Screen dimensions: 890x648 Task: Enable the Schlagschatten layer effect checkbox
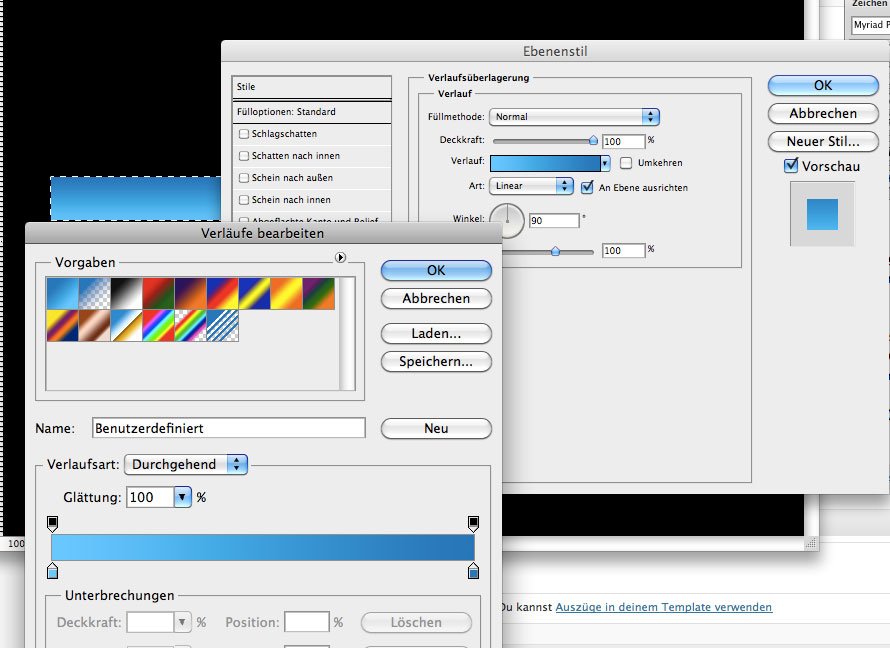244,134
